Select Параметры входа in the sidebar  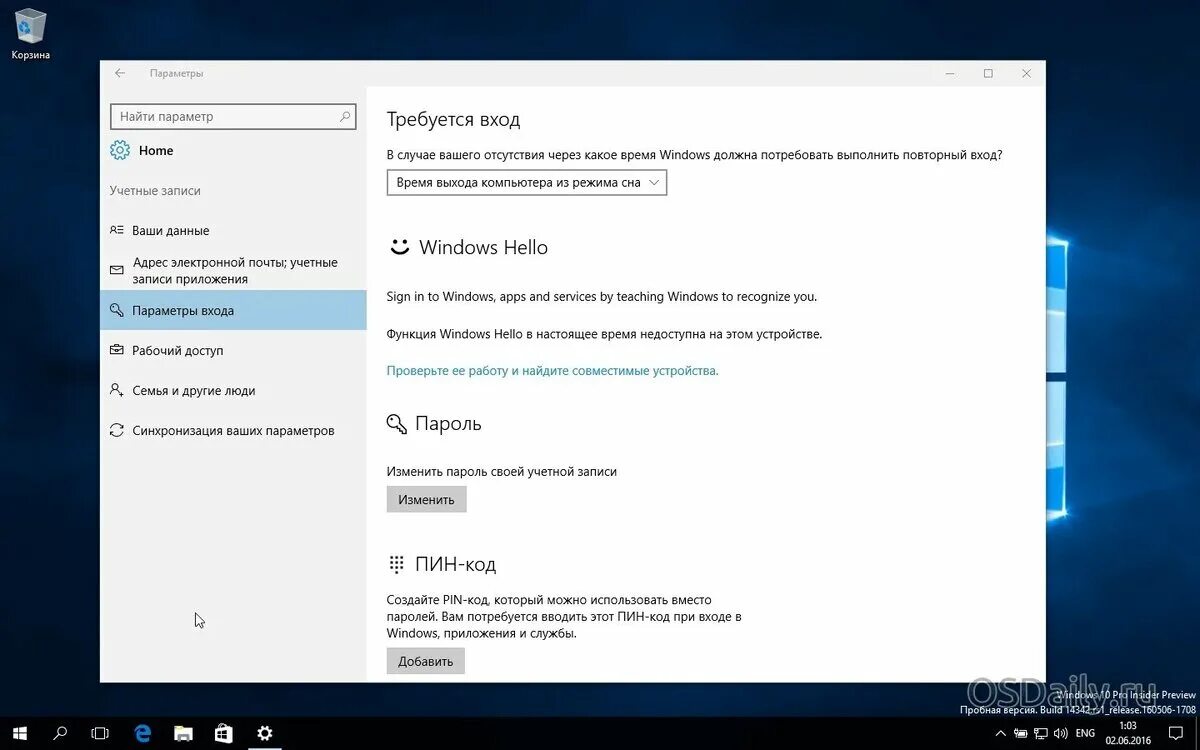point(233,310)
